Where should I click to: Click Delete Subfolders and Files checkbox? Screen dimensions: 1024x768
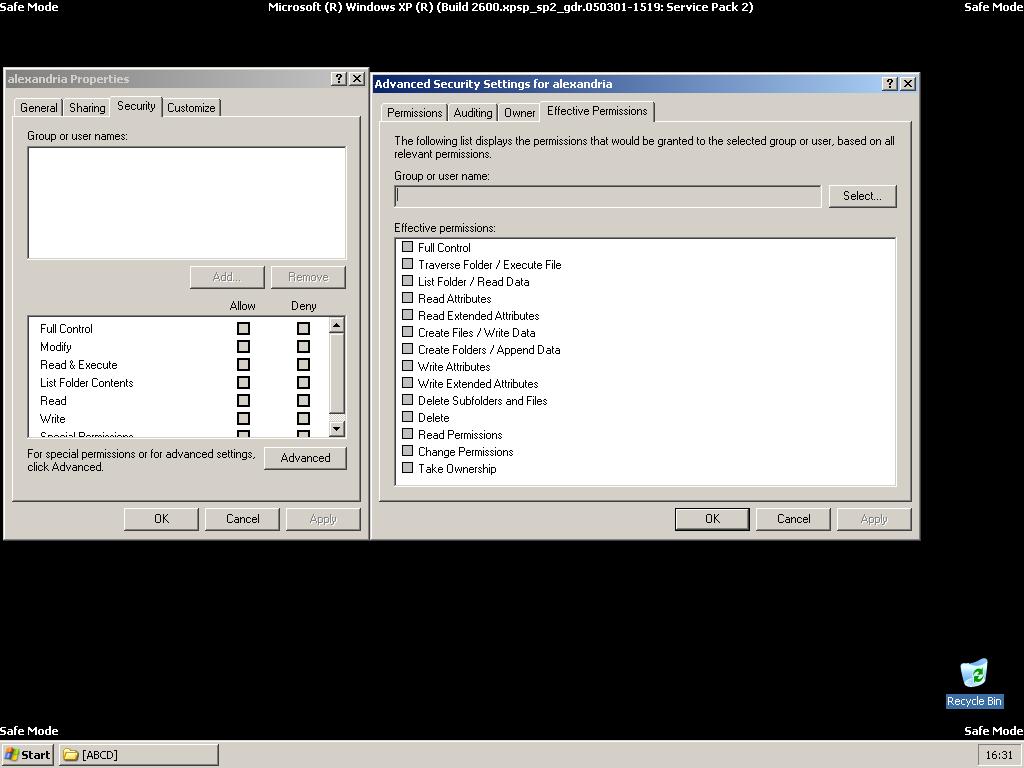(408, 400)
